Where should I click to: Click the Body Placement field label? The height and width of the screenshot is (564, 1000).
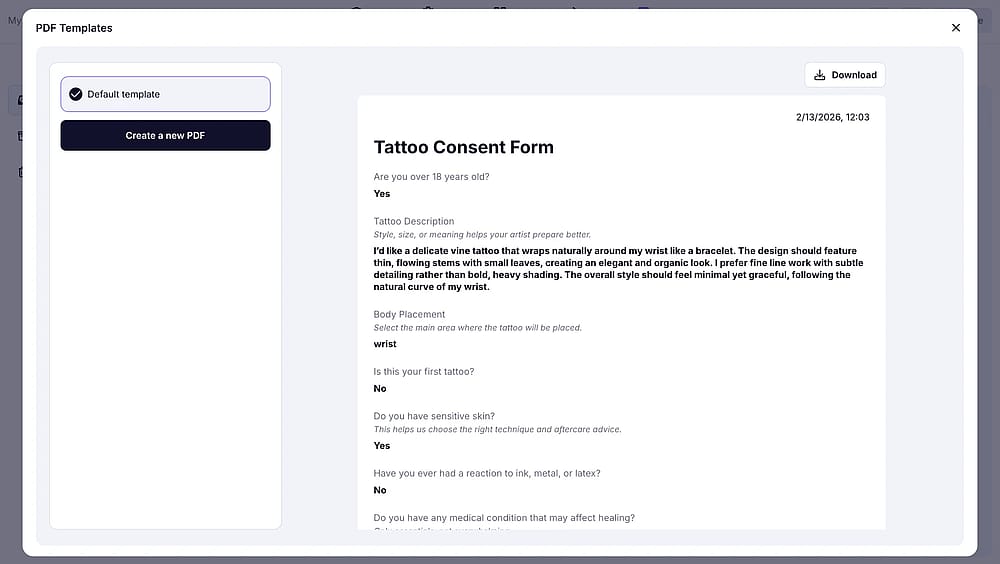[x=409, y=314]
